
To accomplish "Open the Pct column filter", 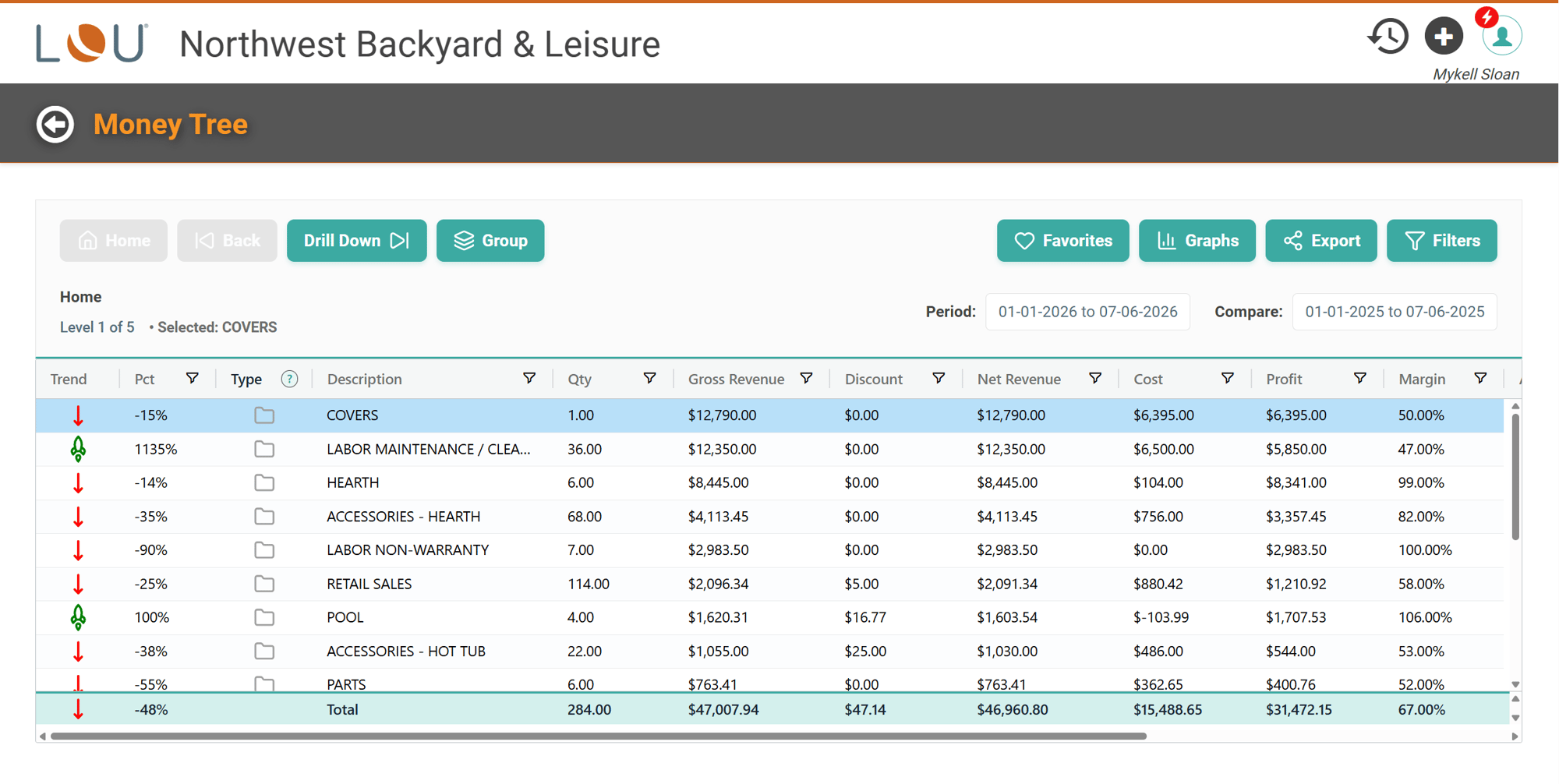I will point(192,379).
